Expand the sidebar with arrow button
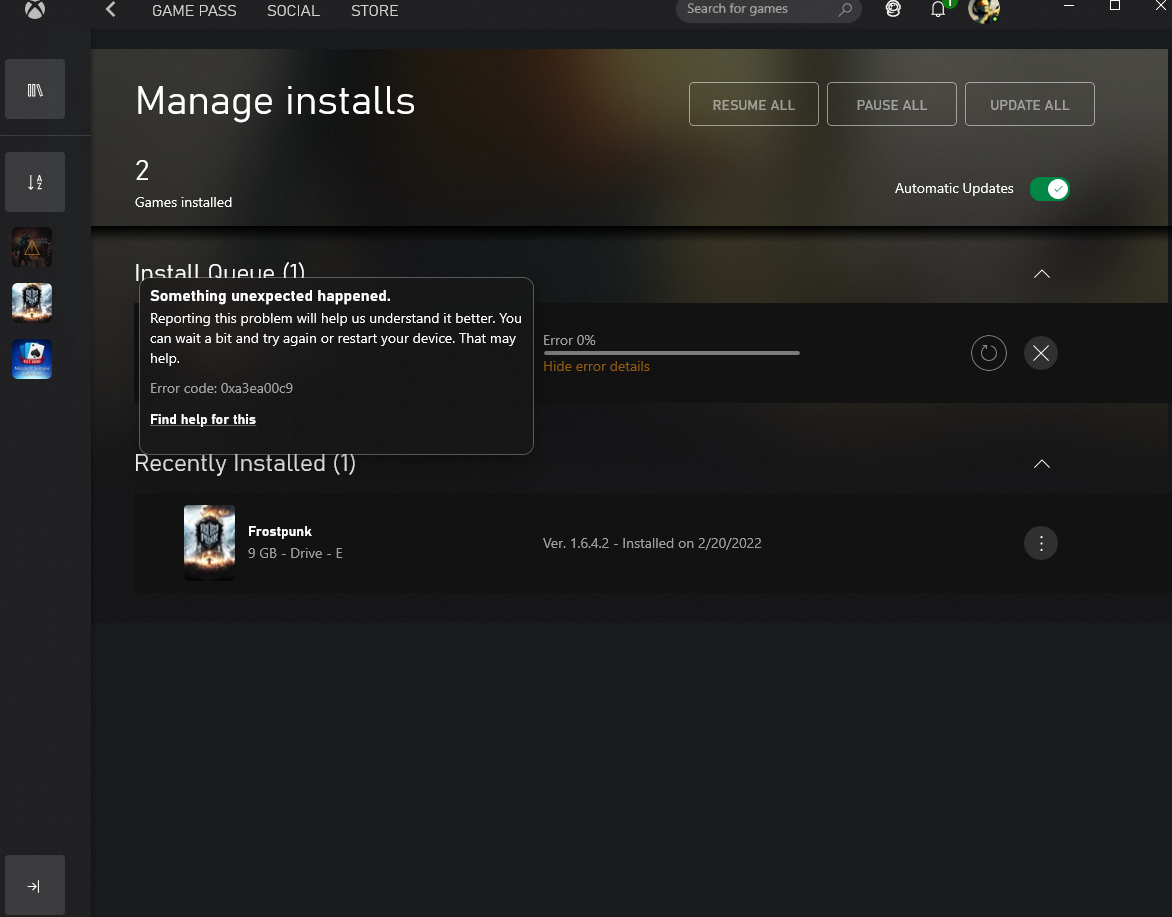Image resolution: width=1172 pixels, height=917 pixels. [34, 886]
